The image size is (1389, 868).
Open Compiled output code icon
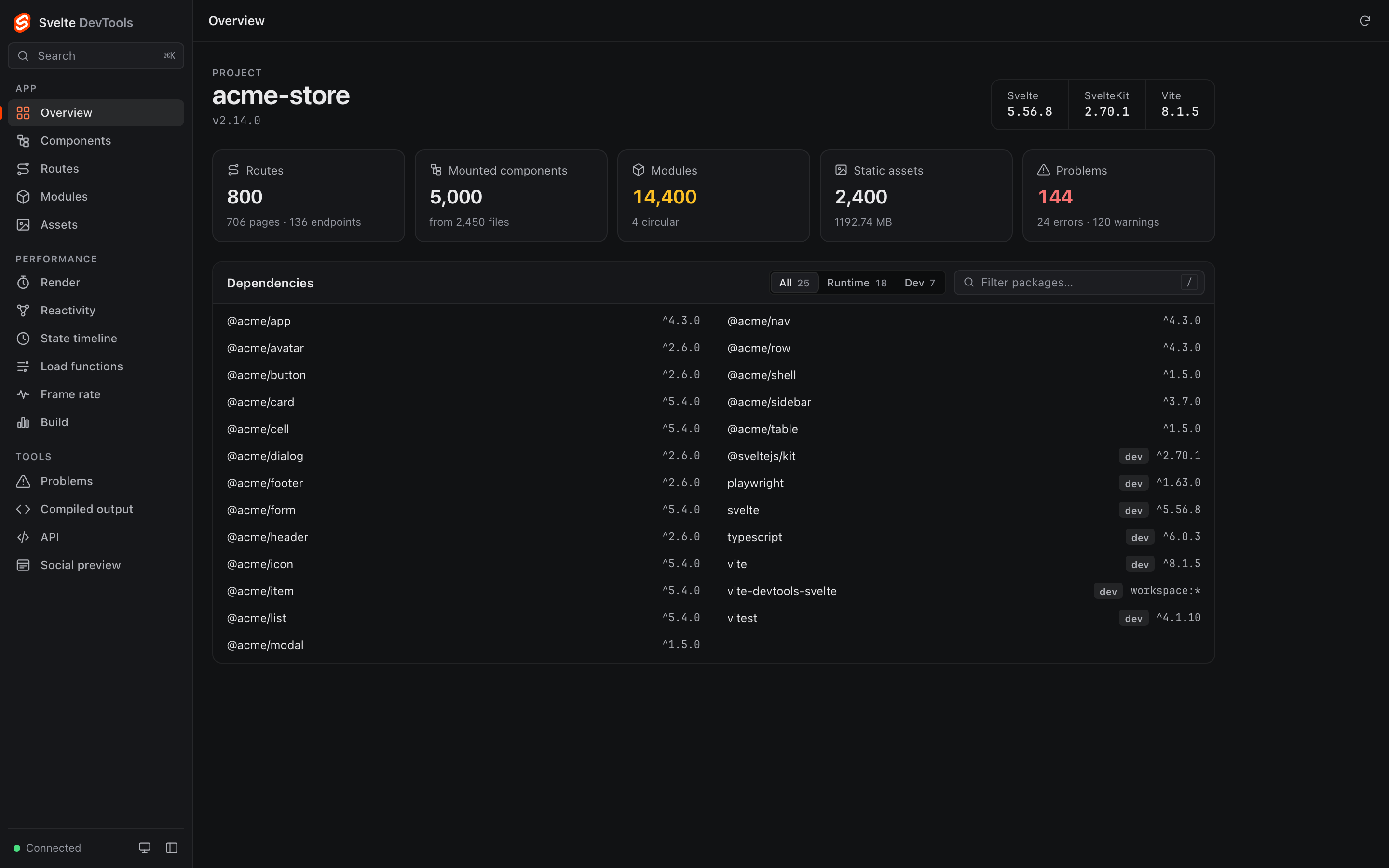point(23,509)
